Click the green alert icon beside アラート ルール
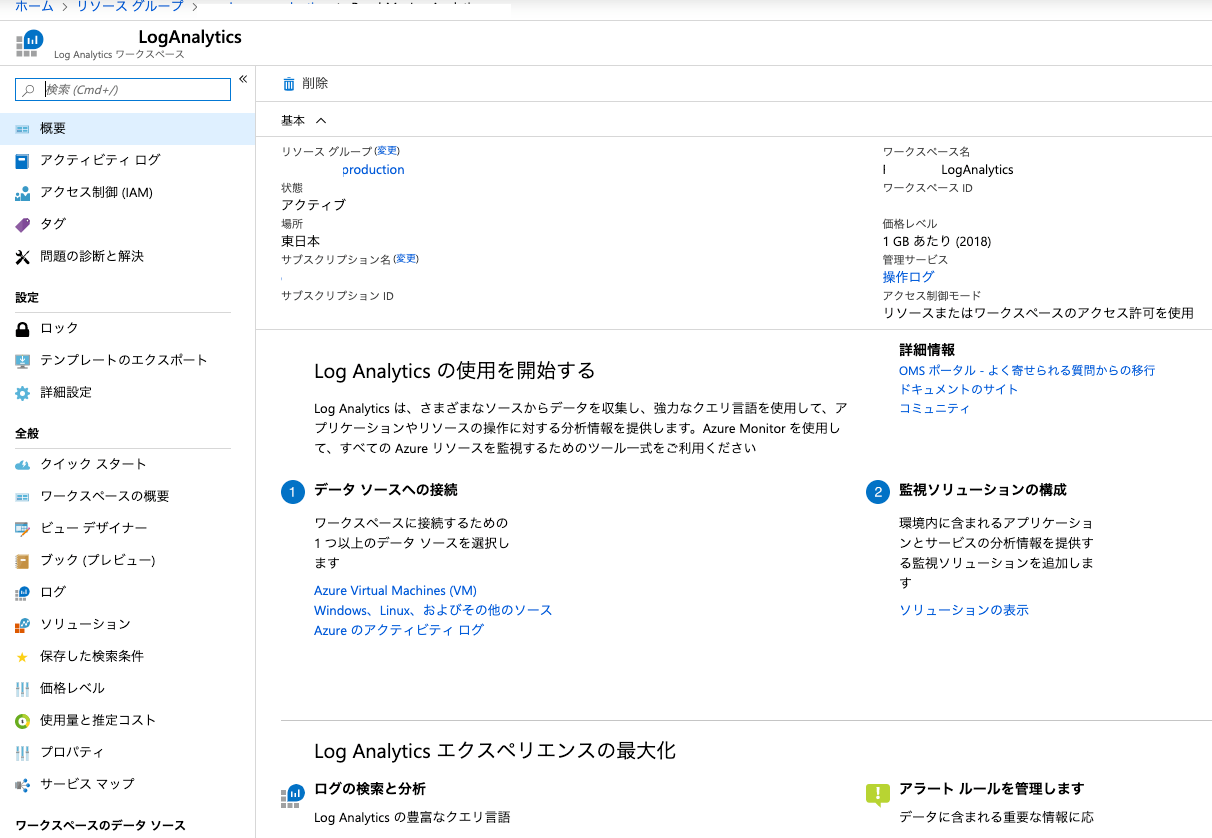This screenshot has width=1212, height=838. coord(877,795)
